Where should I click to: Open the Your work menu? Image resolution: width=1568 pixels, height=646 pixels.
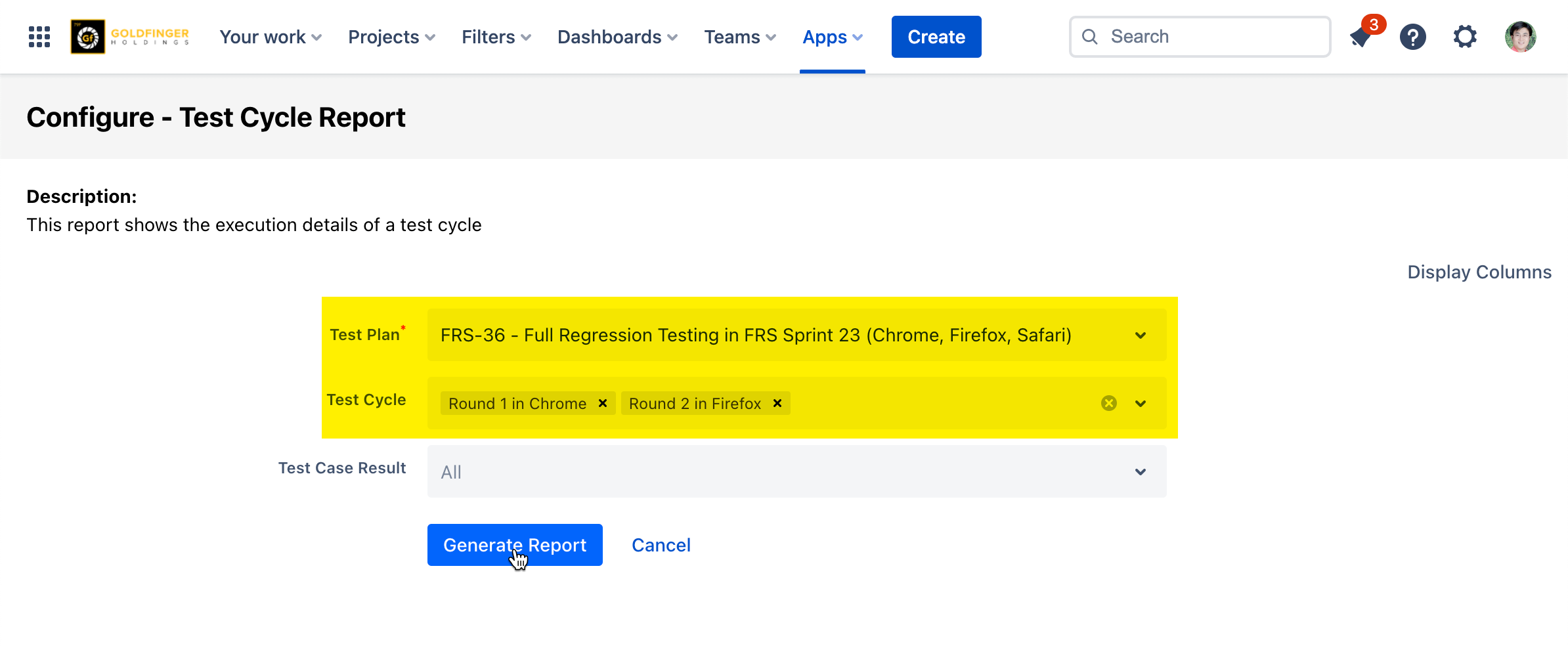point(271,37)
